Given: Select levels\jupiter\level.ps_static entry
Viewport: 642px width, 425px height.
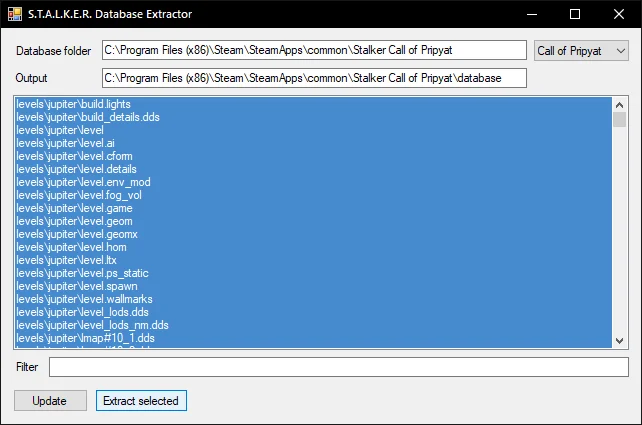Looking at the screenshot, I should point(313,273).
